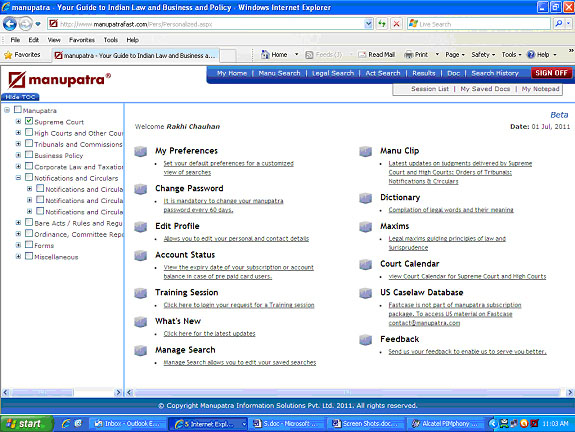
Task: Click the Manu Clip cube icon
Action: (x=366, y=151)
